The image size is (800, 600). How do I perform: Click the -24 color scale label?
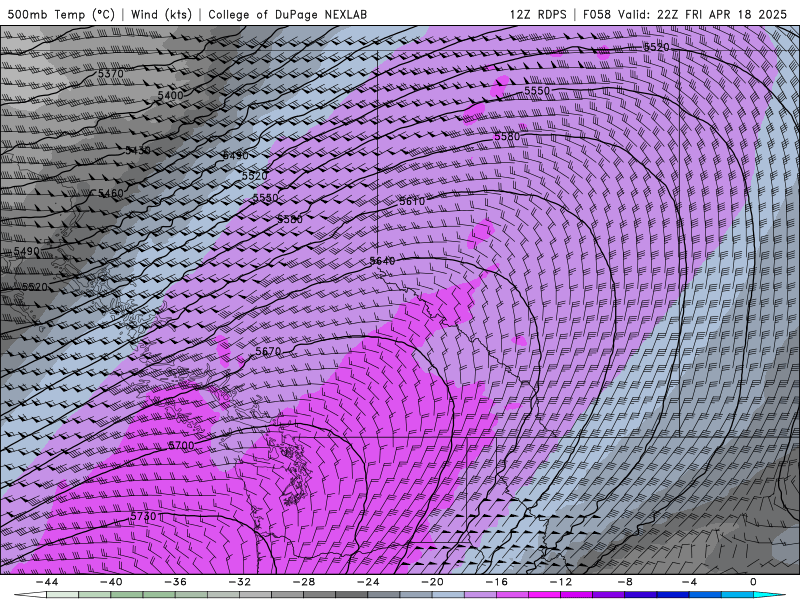(368, 582)
